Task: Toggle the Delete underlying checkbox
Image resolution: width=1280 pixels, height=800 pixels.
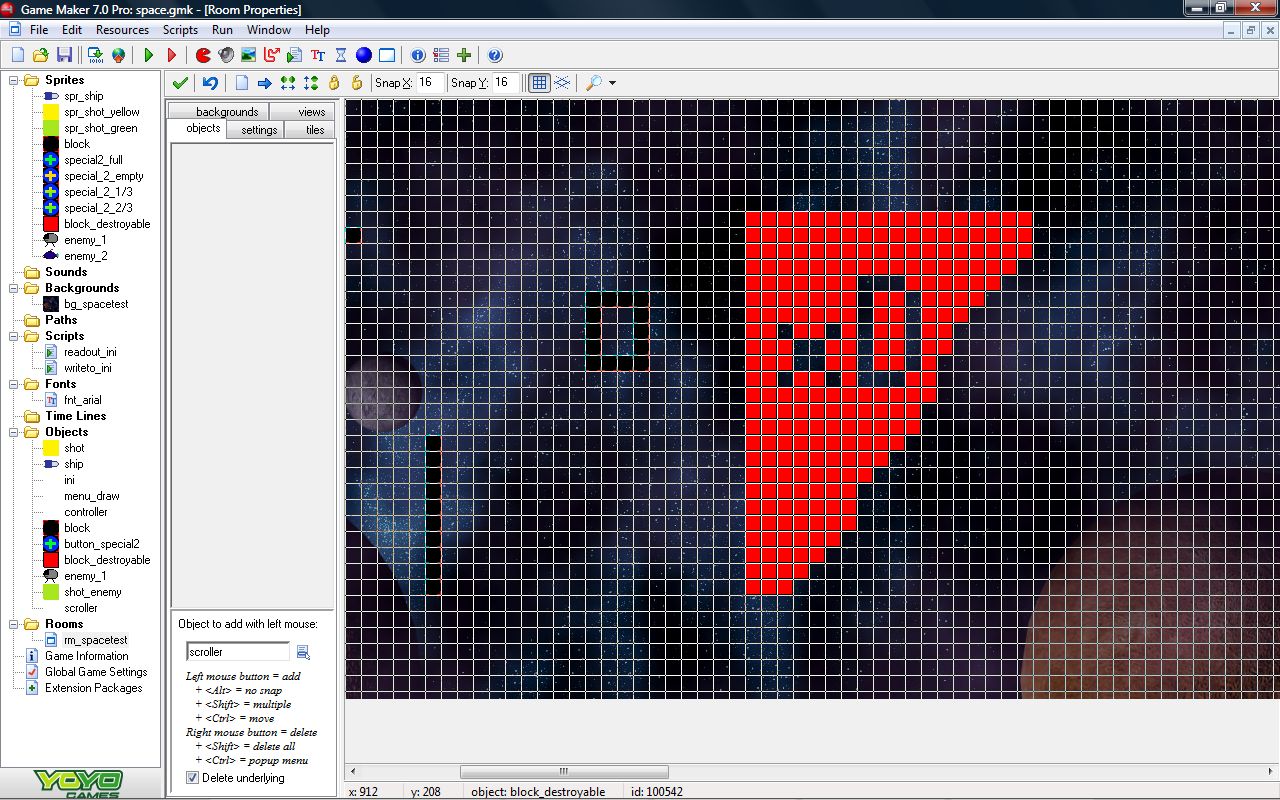Action: click(x=193, y=778)
